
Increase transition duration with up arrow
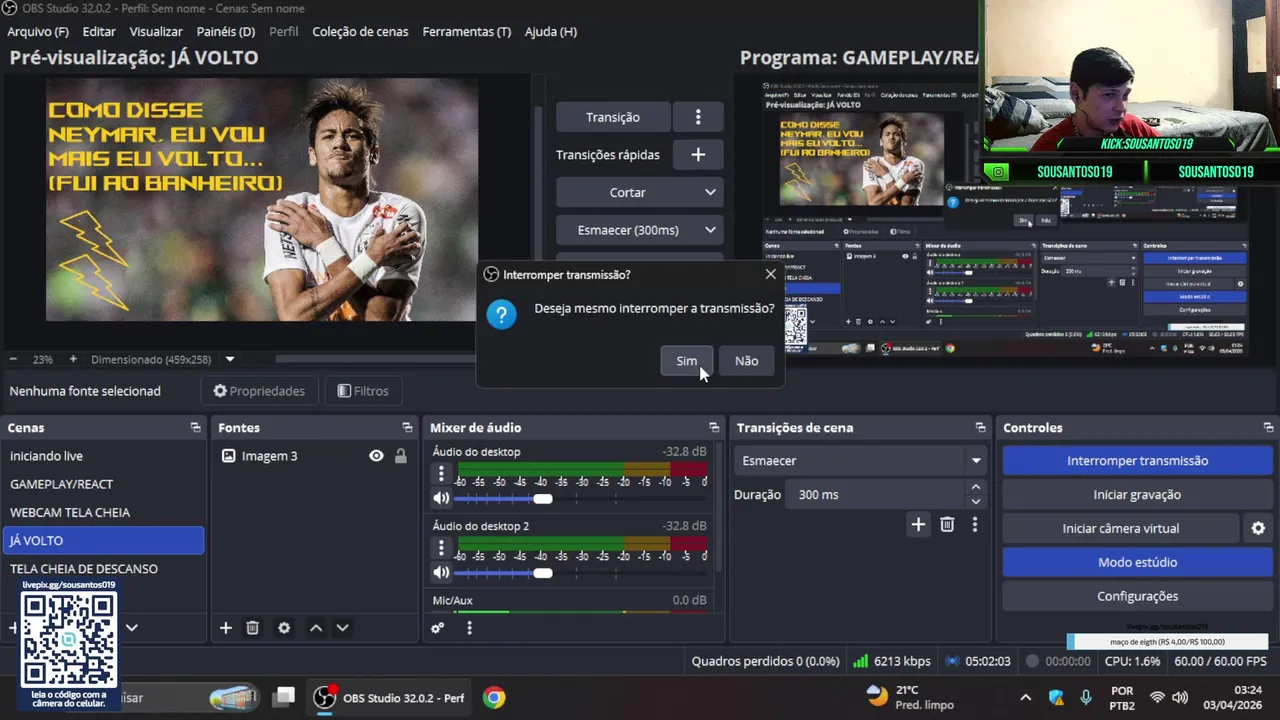[976, 488]
